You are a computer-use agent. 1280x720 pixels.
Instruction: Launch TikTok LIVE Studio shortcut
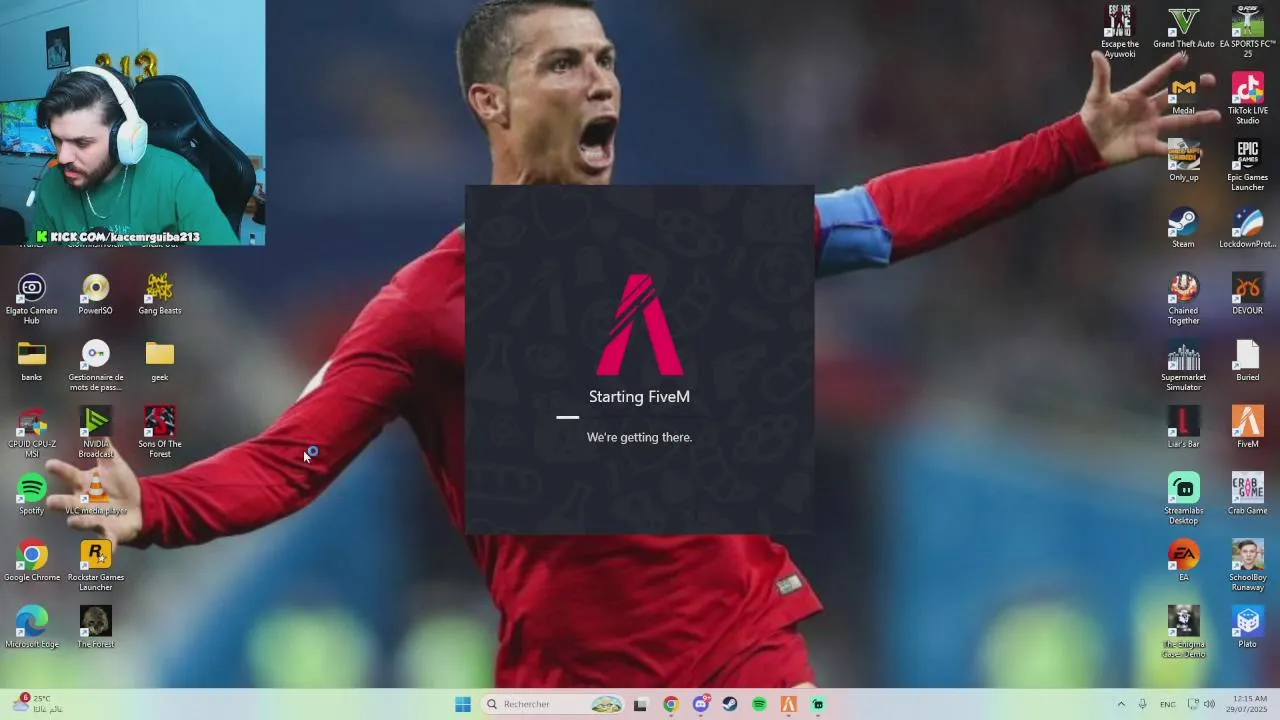coord(1247,98)
